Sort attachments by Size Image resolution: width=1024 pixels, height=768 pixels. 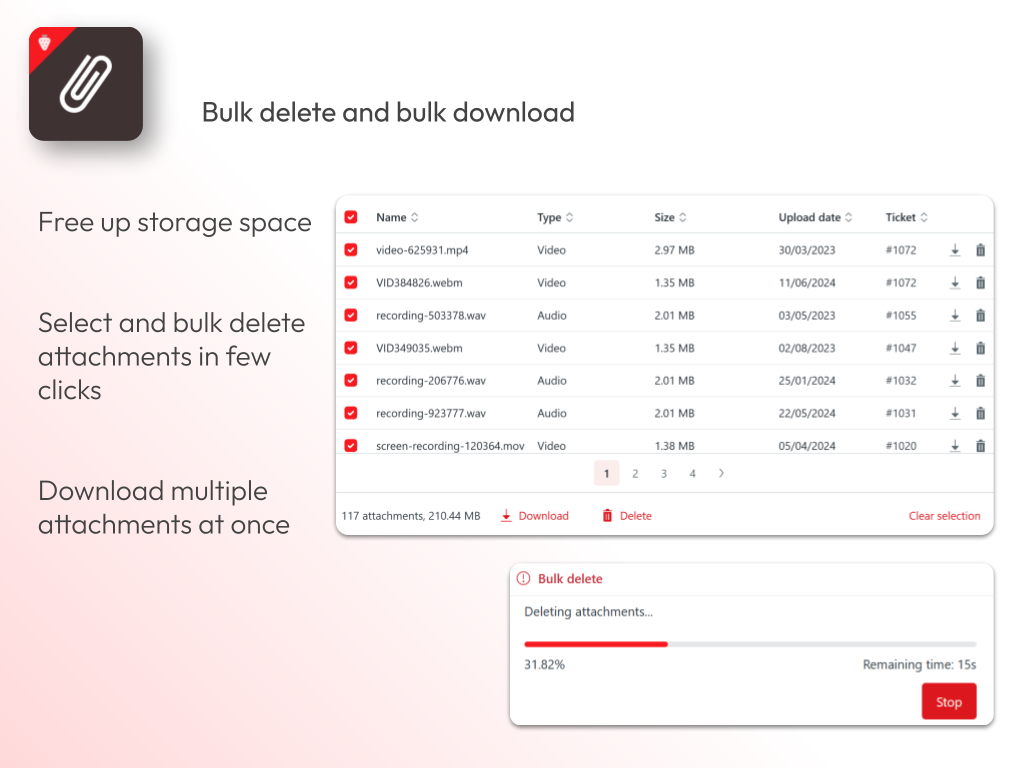pyautogui.click(x=669, y=217)
